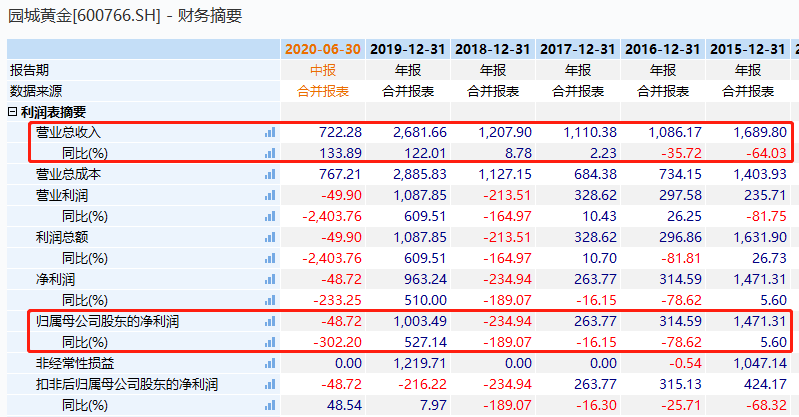Click red growth value -35.72
This screenshot has width=799, height=417.
(681, 153)
